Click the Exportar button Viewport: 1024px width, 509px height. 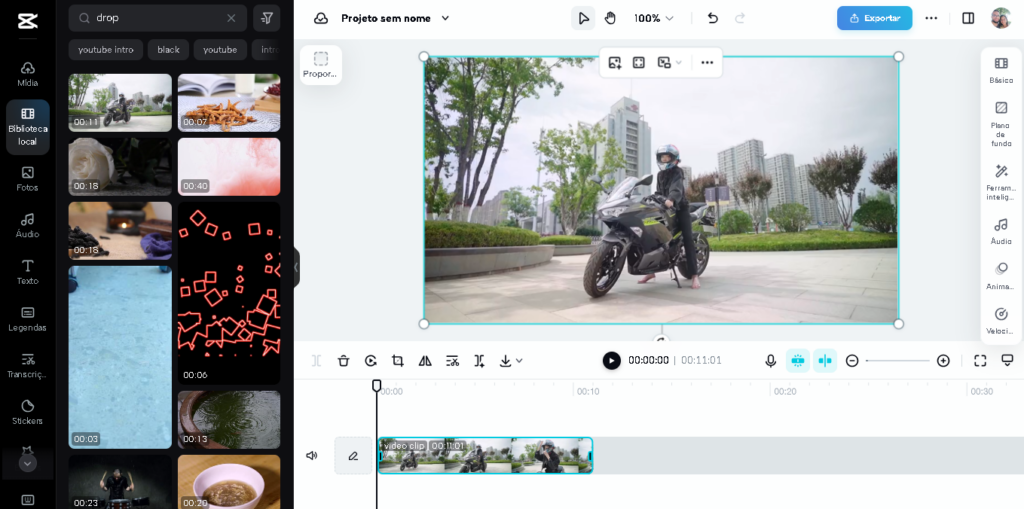[874, 18]
